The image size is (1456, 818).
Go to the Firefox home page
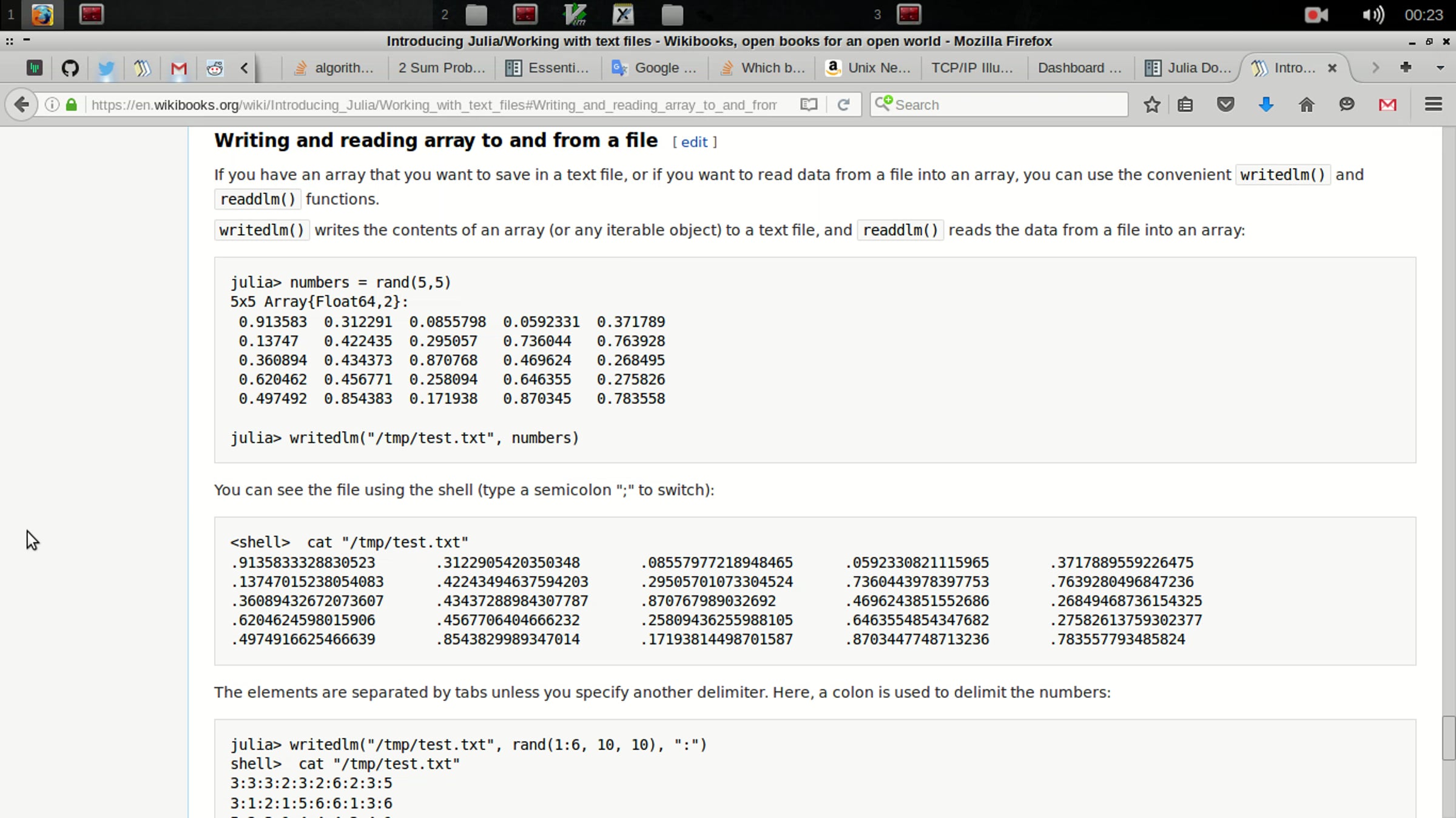tap(1306, 105)
